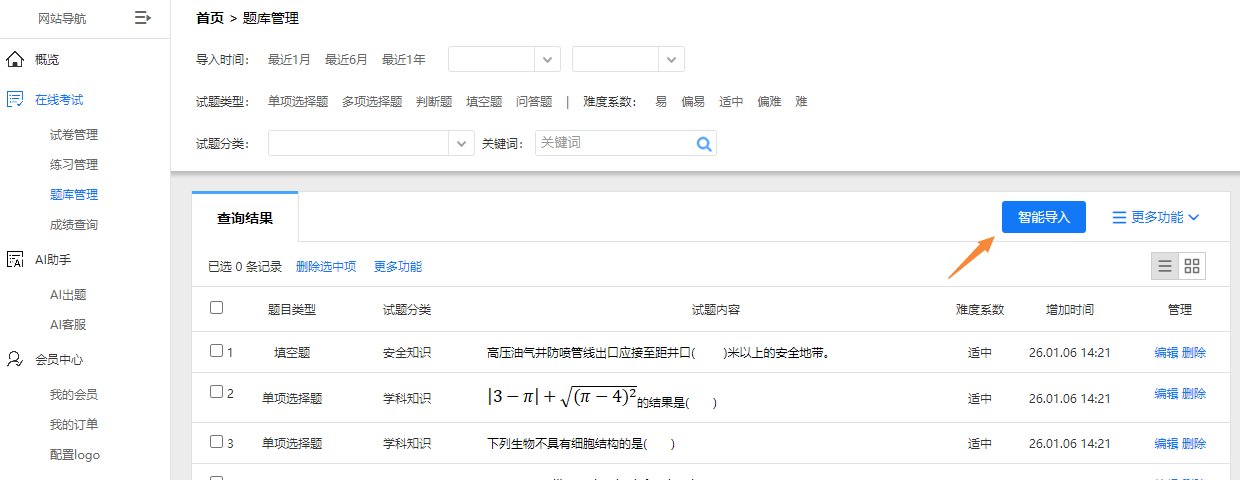Select 题库管理 in the sidebar
Screen dimensions: 1240x480
coord(74,195)
